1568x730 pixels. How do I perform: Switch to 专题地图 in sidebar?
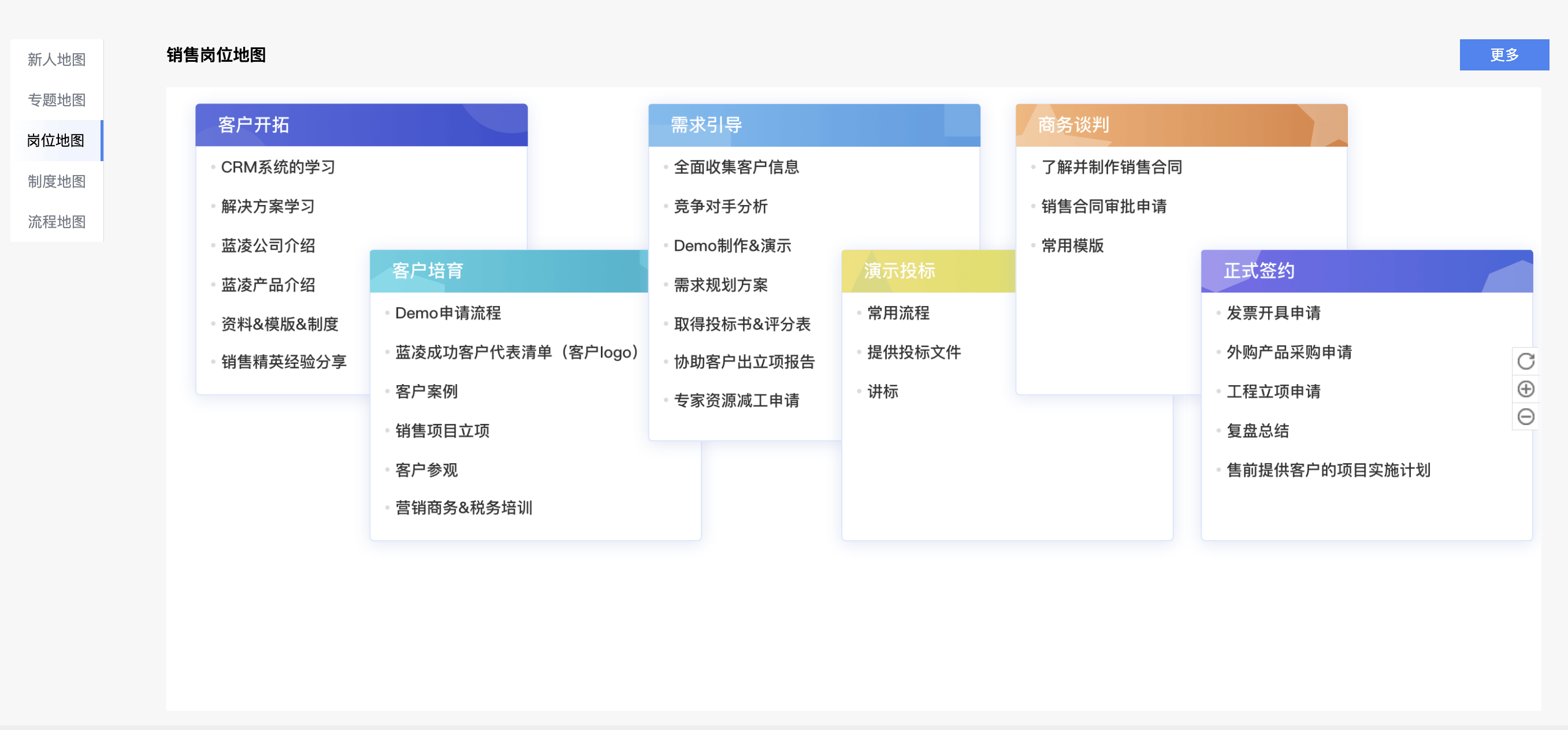57,100
